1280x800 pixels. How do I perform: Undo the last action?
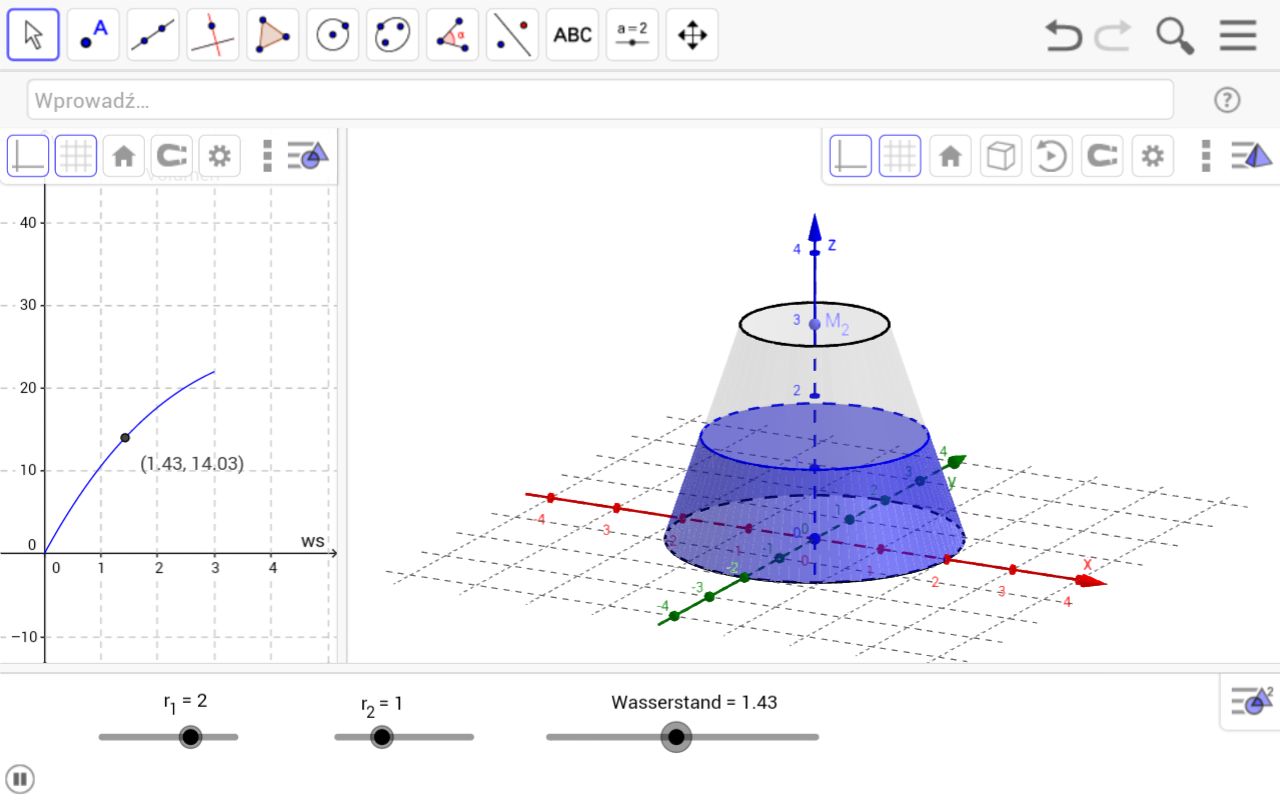tap(1063, 36)
